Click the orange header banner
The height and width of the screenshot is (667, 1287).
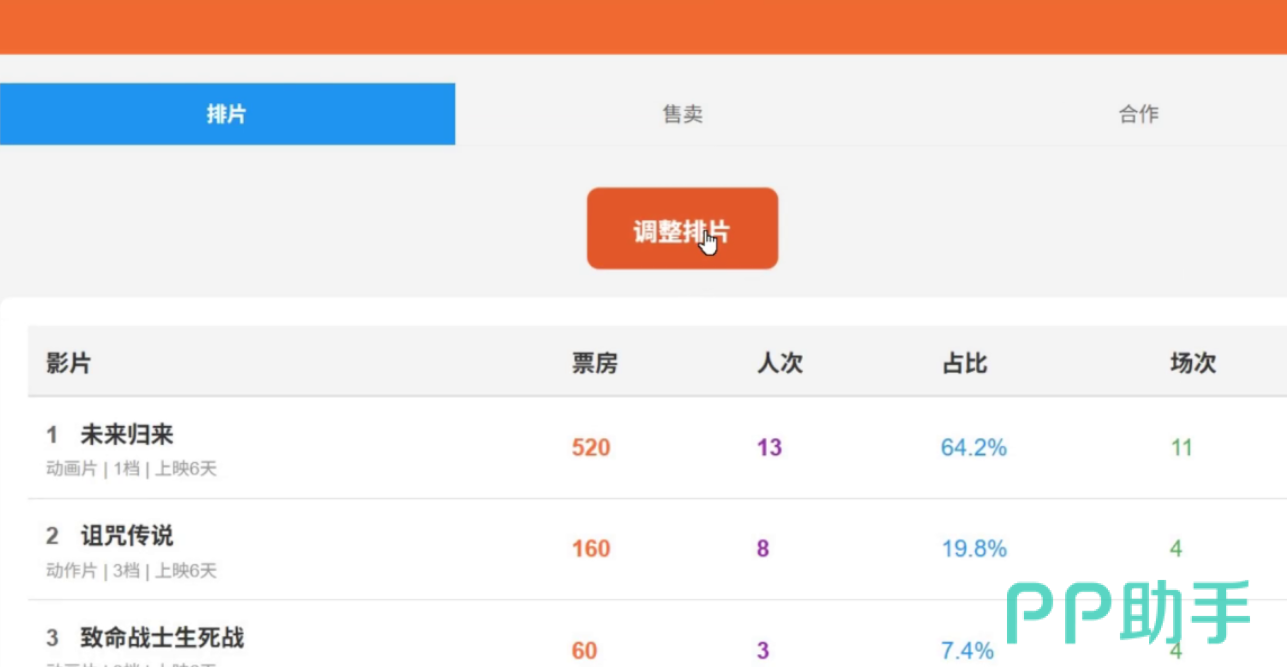click(643, 27)
